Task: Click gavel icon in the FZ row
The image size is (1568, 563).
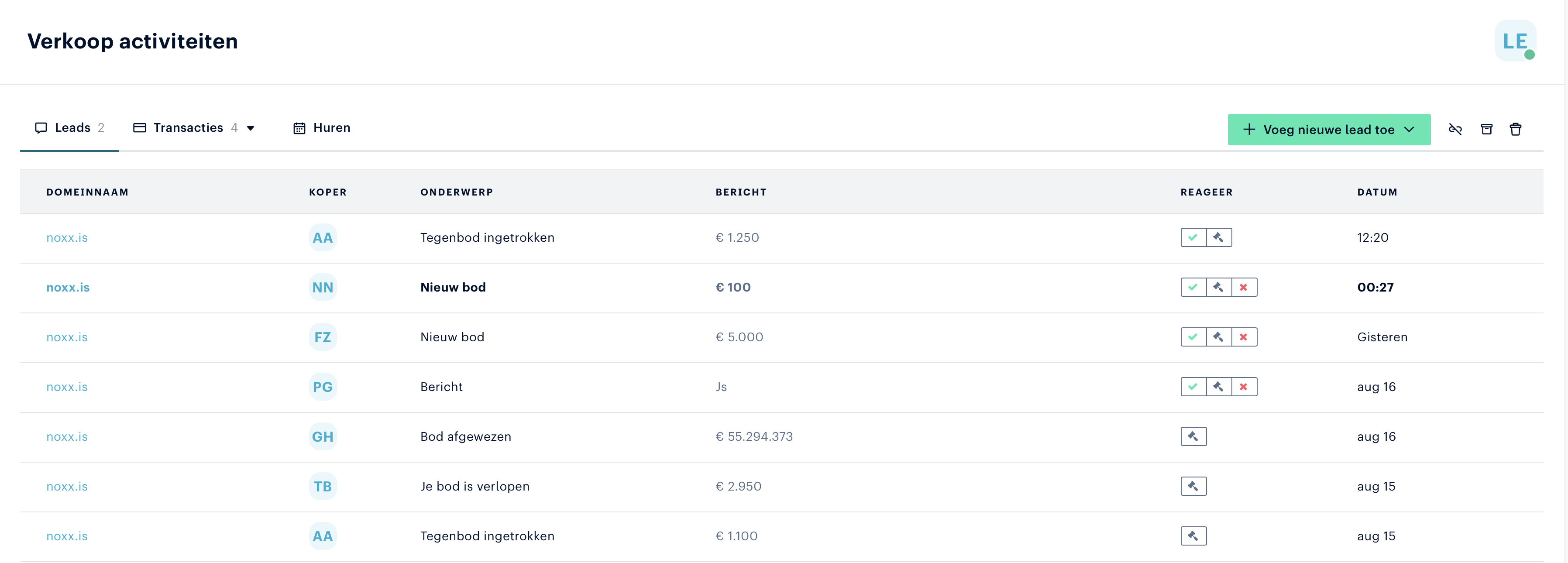Action: 1219,337
